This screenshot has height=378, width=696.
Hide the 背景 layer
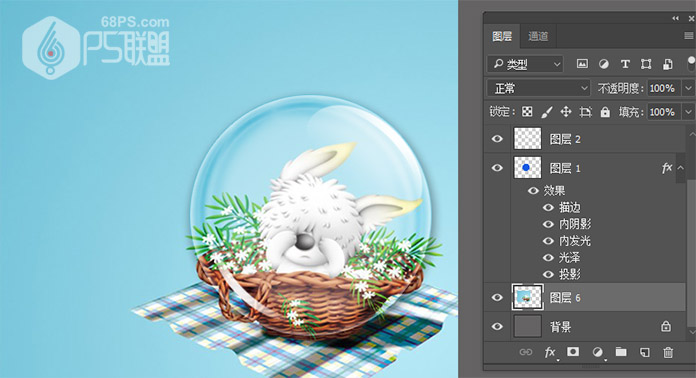pos(497,326)
